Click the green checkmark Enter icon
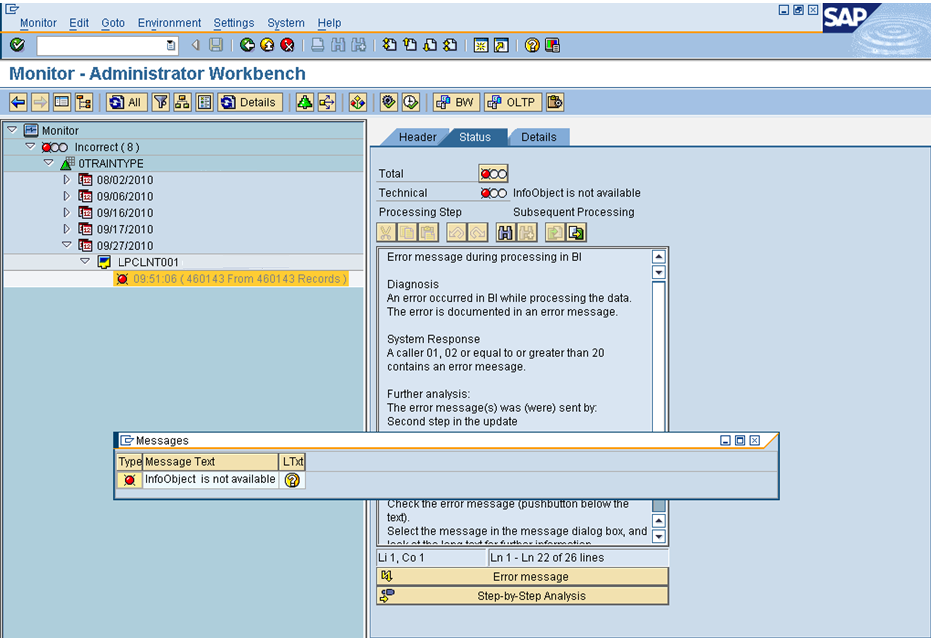Image resolution: width=931 pixels, height=638 pixels. coord(17,45)
